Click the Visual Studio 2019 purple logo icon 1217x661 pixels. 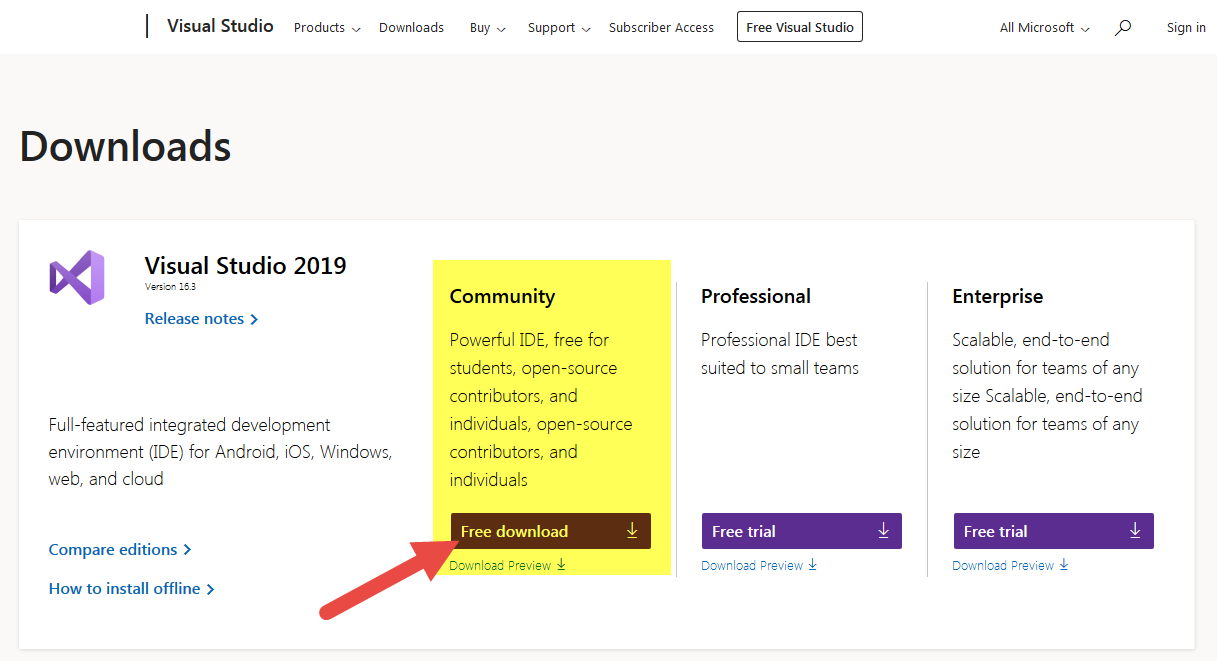click(77, 277)
